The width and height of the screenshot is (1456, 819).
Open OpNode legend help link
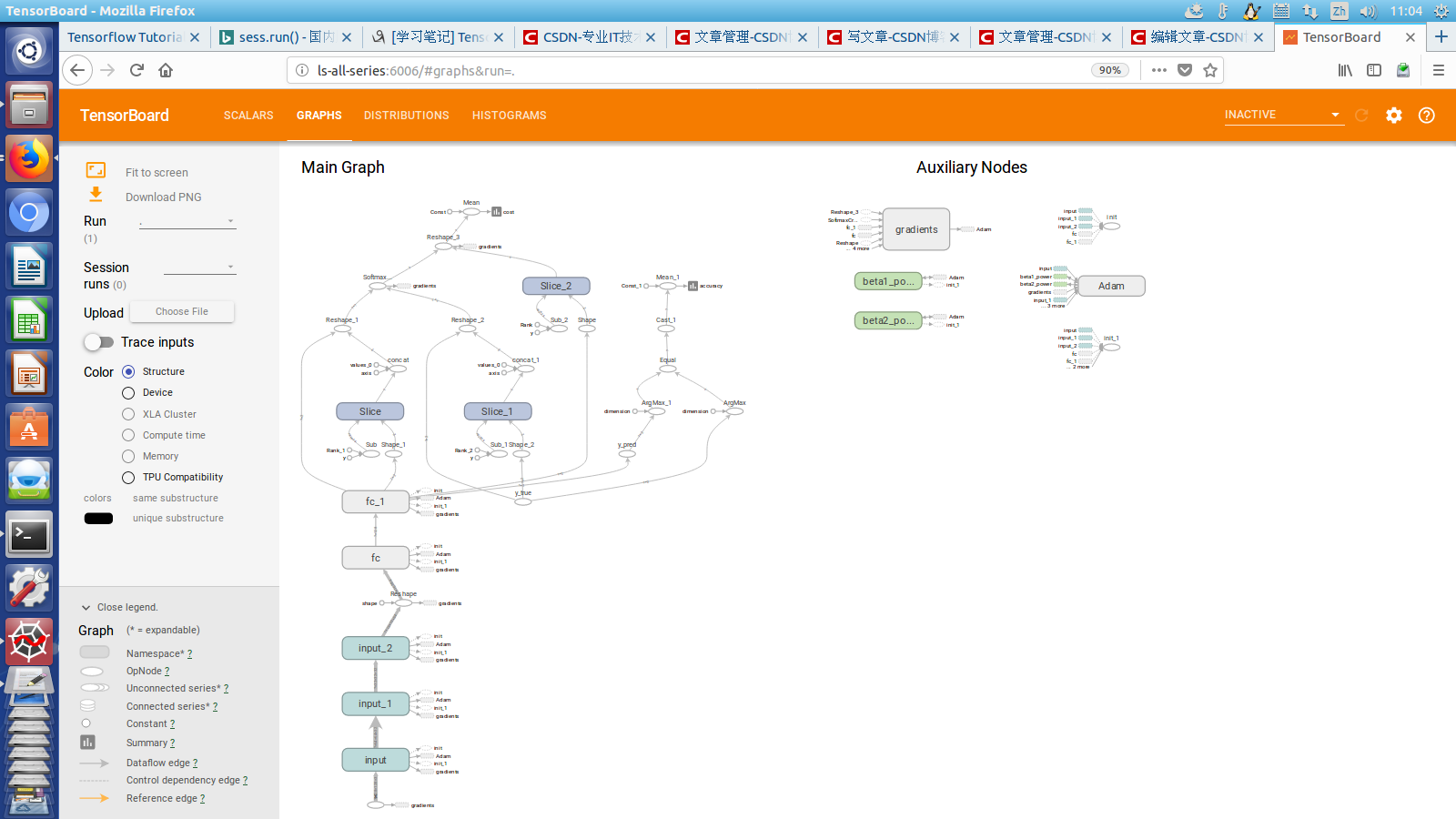click(167, 672)
